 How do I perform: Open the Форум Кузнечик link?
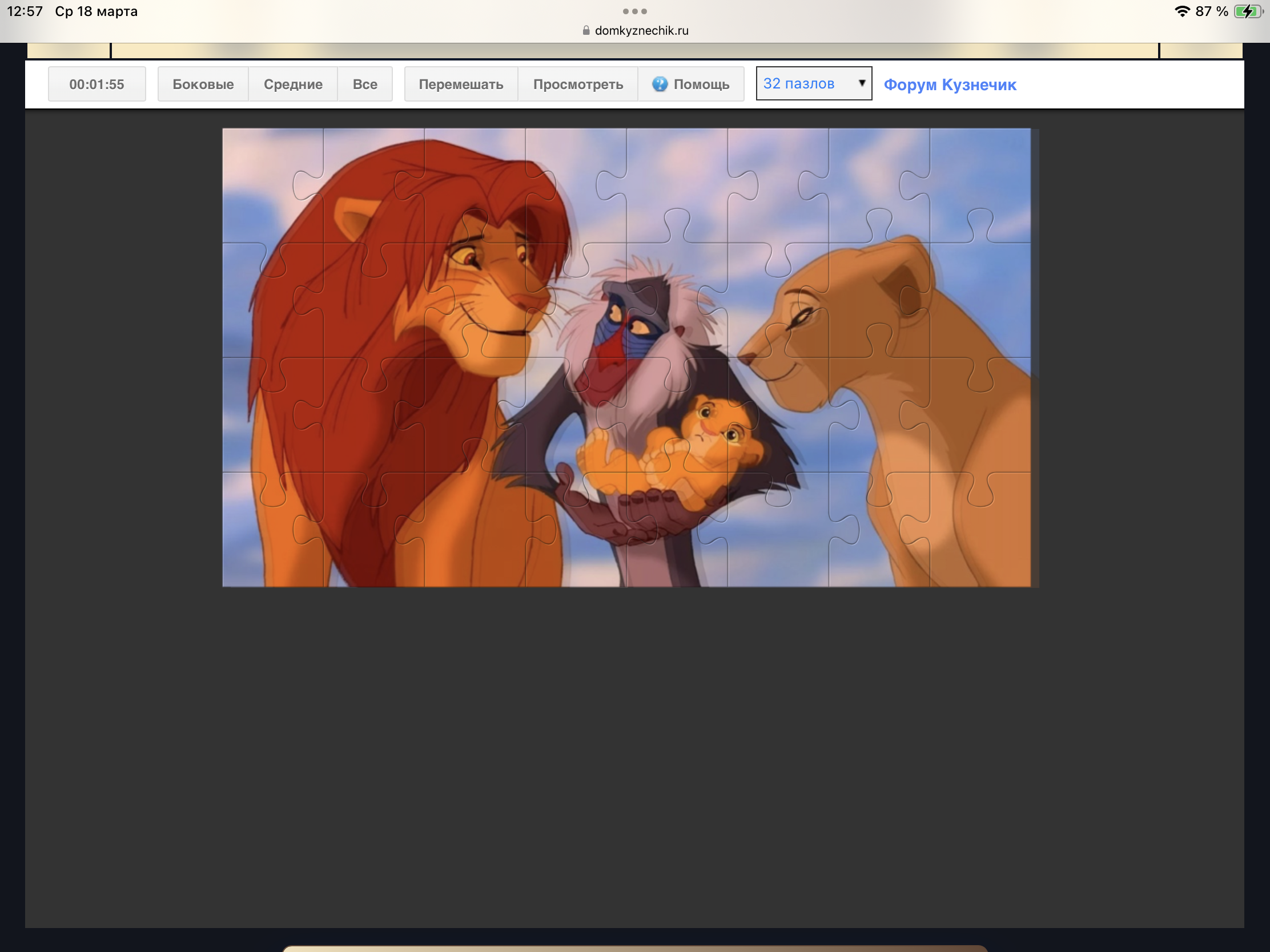pyautogui.click(x=949, y=85)
